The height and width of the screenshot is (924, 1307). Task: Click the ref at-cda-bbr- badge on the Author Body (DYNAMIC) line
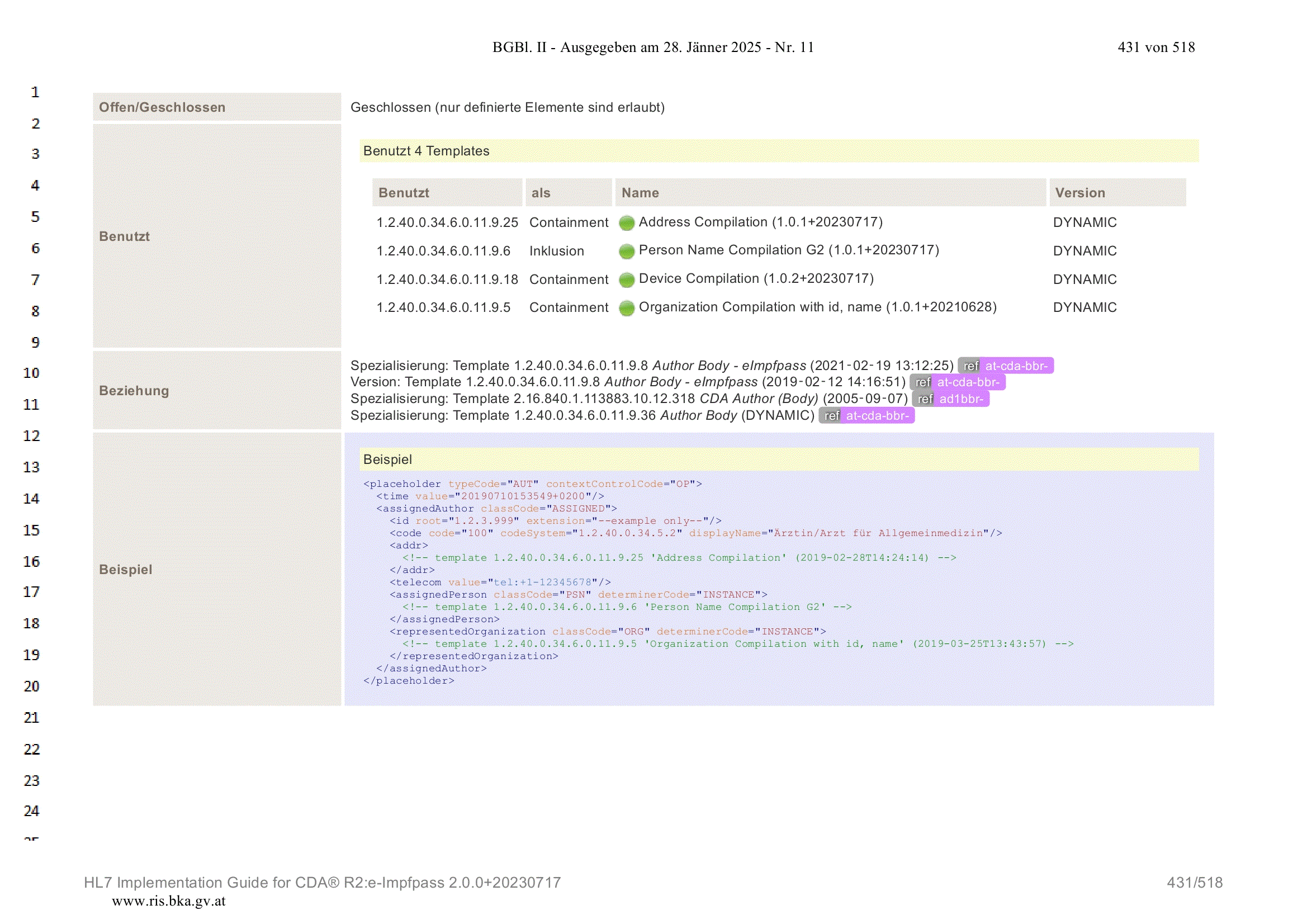866,415
